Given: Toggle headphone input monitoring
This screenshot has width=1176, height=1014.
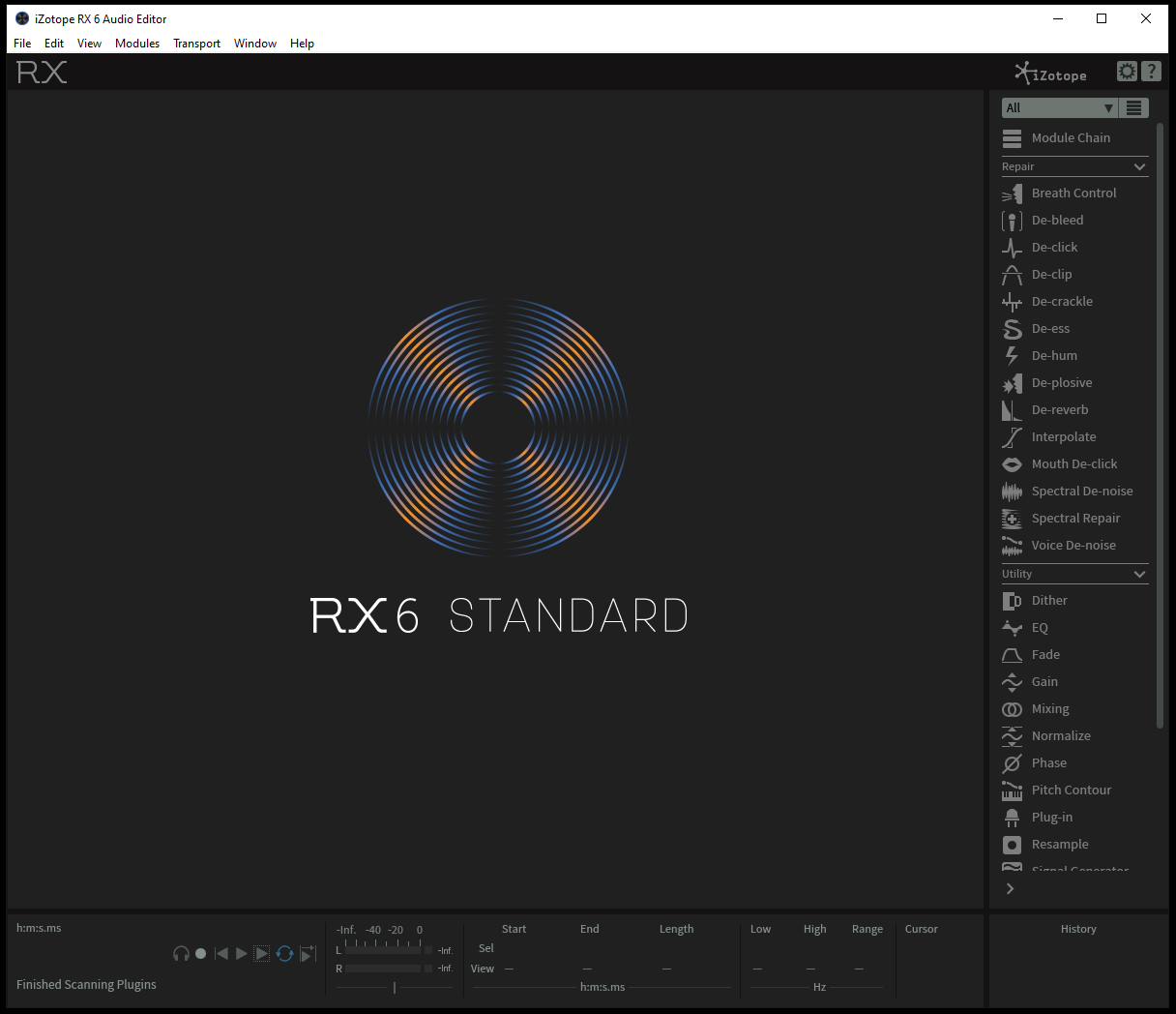Looking at the screenshot, I should (x=181, y=954).
